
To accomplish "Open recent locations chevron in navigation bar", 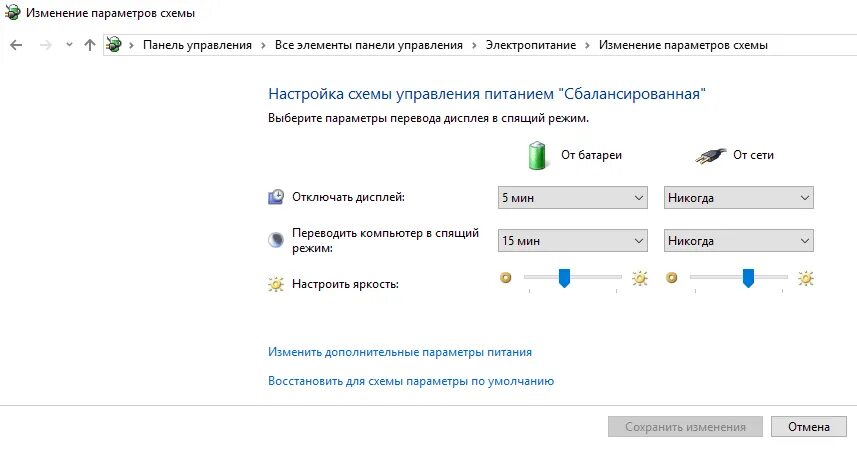I will pos(69,45).
